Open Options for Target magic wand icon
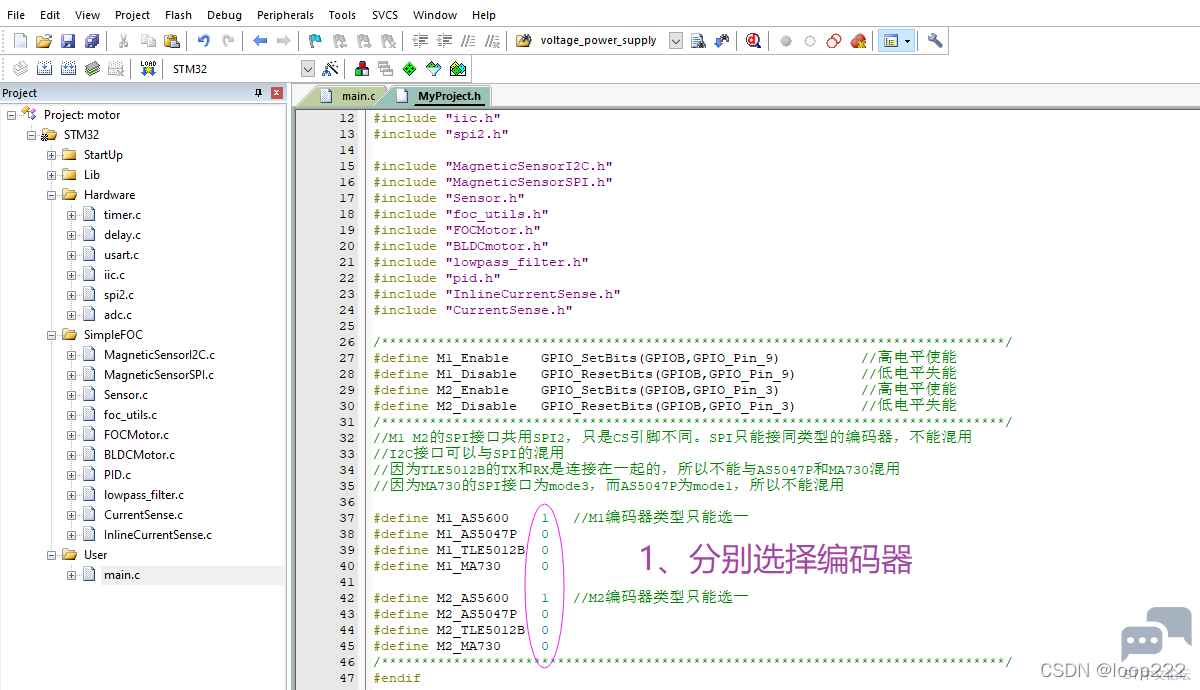This screenshot has height=690, width=1200. (331, 69)
